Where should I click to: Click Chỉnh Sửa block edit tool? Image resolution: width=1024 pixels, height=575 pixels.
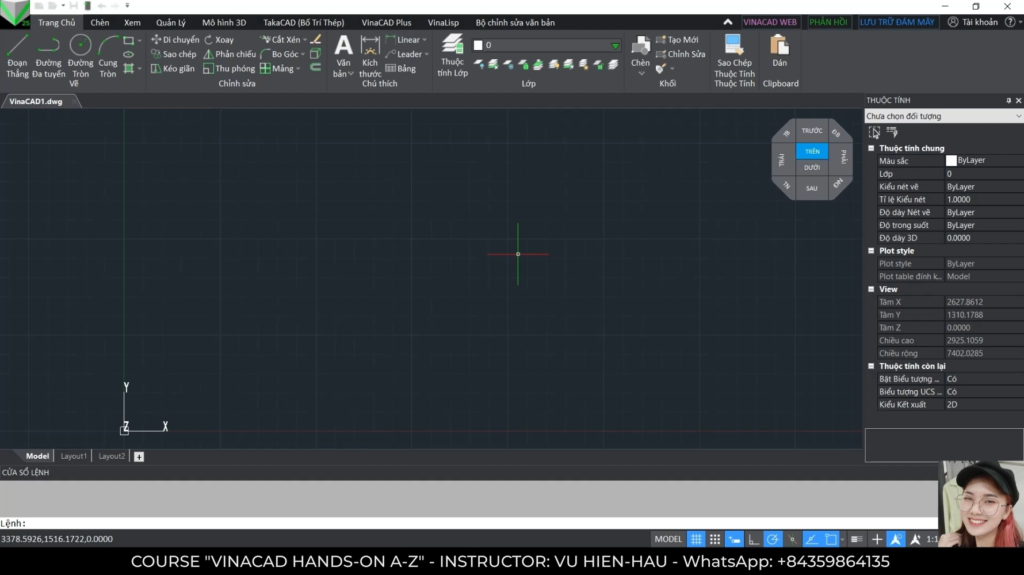click(x=680, y=54)
